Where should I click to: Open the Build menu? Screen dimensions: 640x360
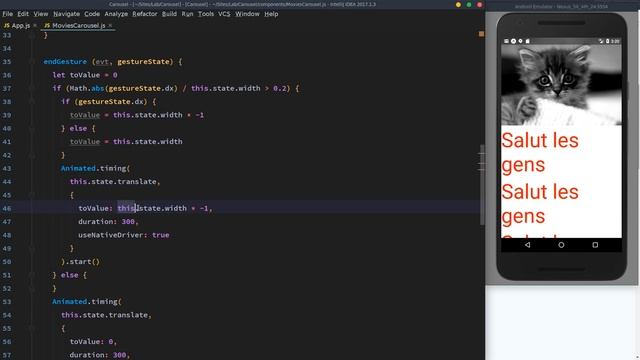tap(169, 14)
